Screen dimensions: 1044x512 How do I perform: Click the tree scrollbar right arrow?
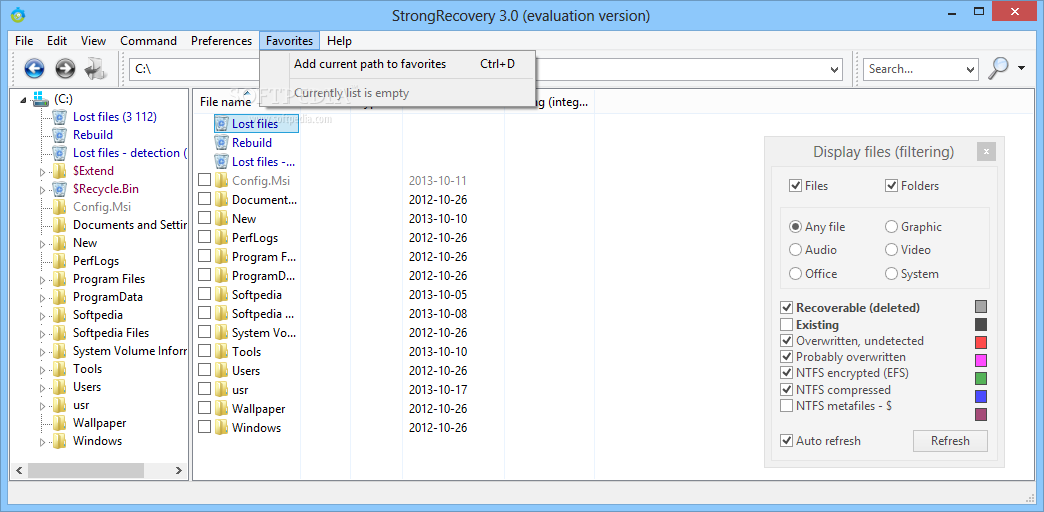coord(179,470)
